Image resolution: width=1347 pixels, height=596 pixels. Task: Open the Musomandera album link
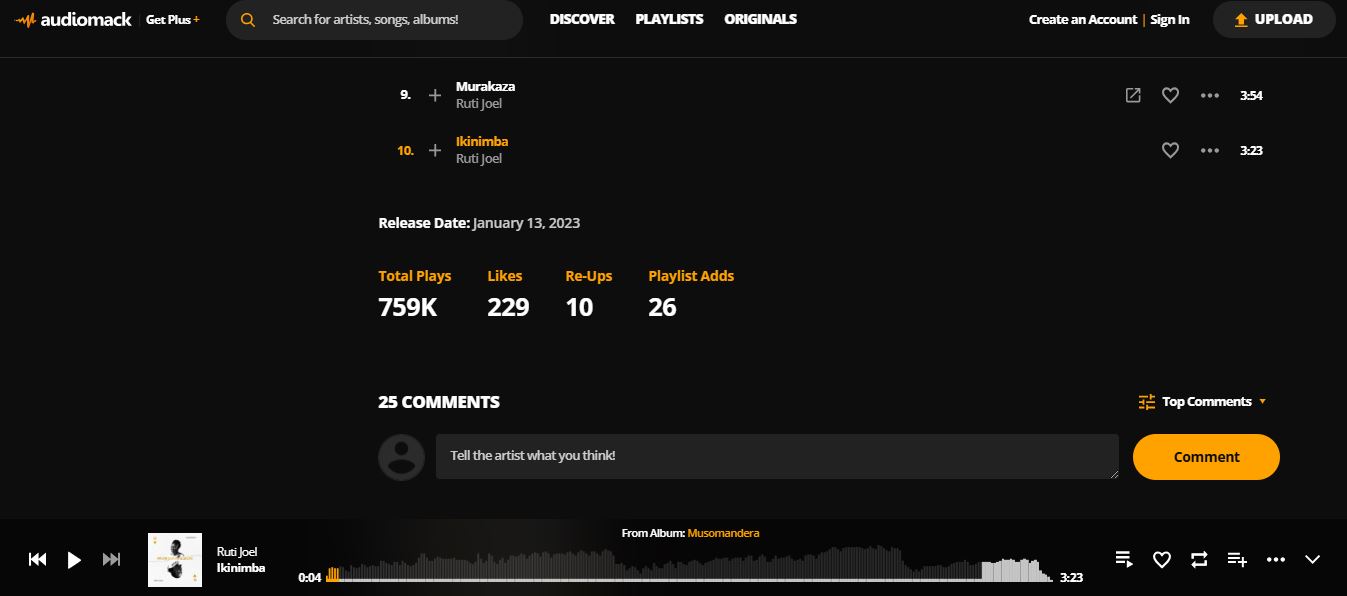pos(723,533)
